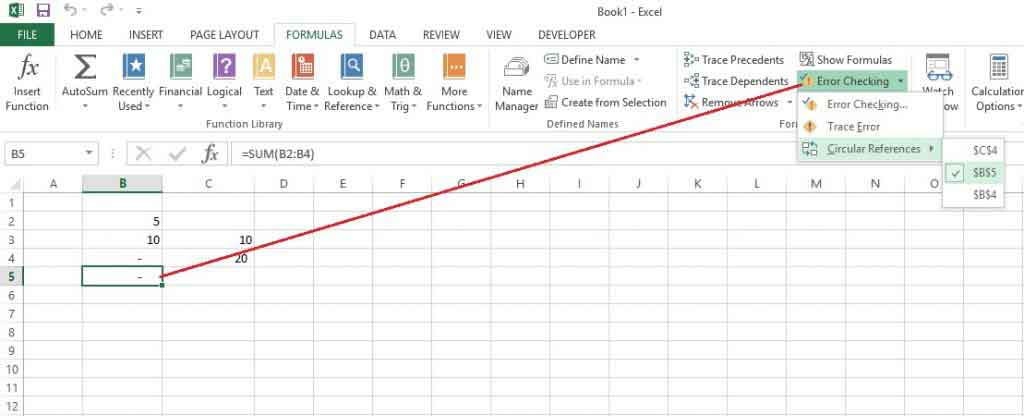Open Calculation Options
This screenshot has width=1024, height=416.
pyautogui.click(x=997, y=83)
